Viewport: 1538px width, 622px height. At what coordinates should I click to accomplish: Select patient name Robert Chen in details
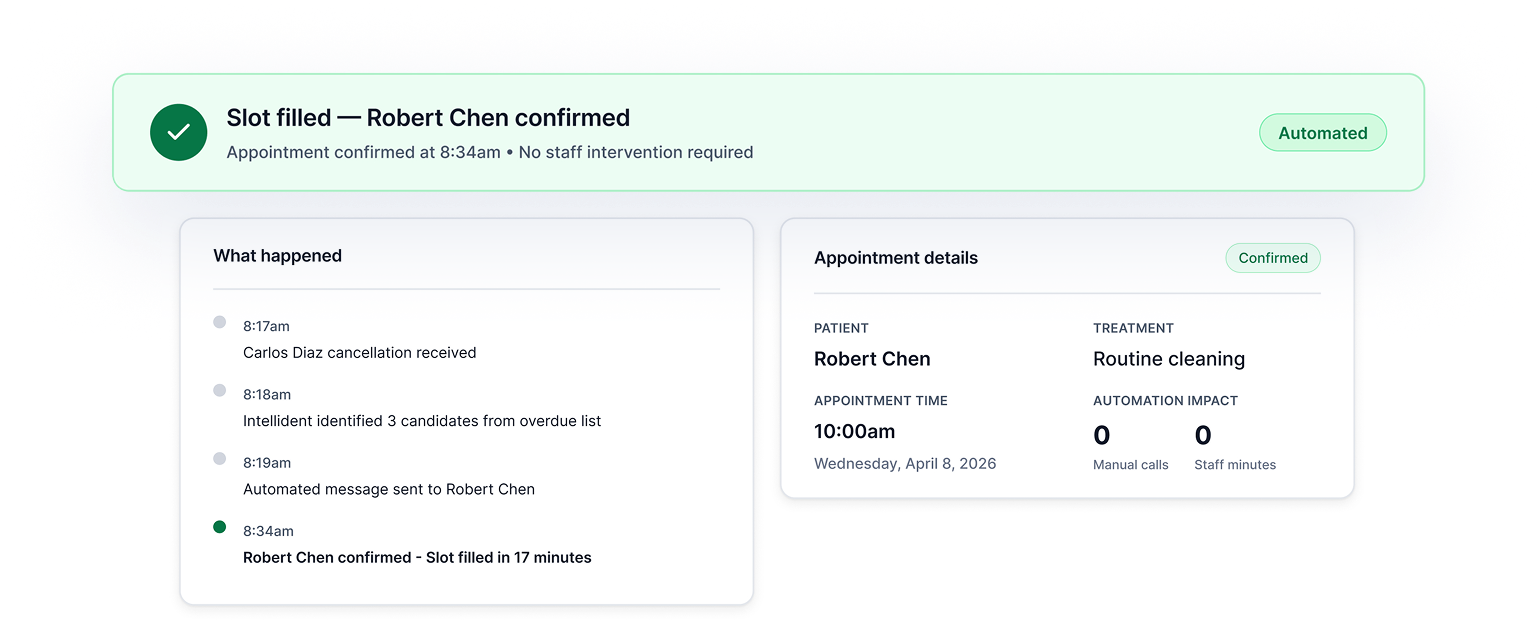[872, 359]
